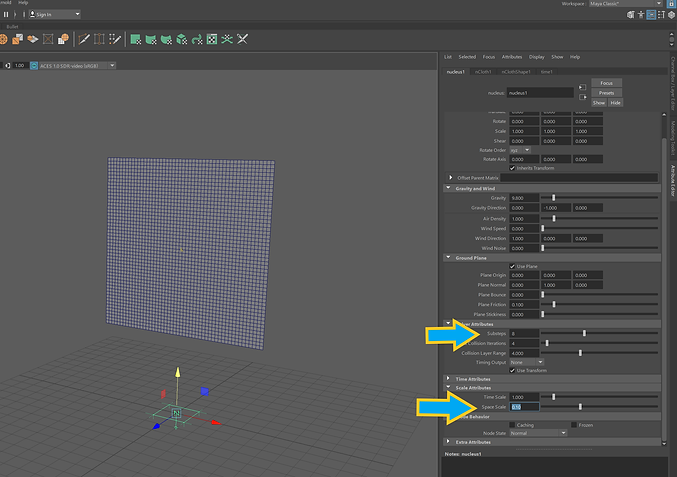The height and width of the screenshot is (477, 677).
Task: Click the lower output connection arrow icon
Action: click(x=582, y=97)
